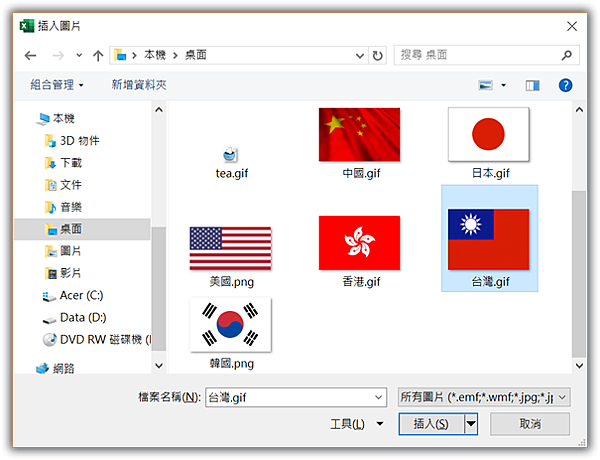Image resolution: width=600 pixels, height=460 pixels.
Task: Select the 中國.gif thumbnail
Action: click(x=359, y=135)
